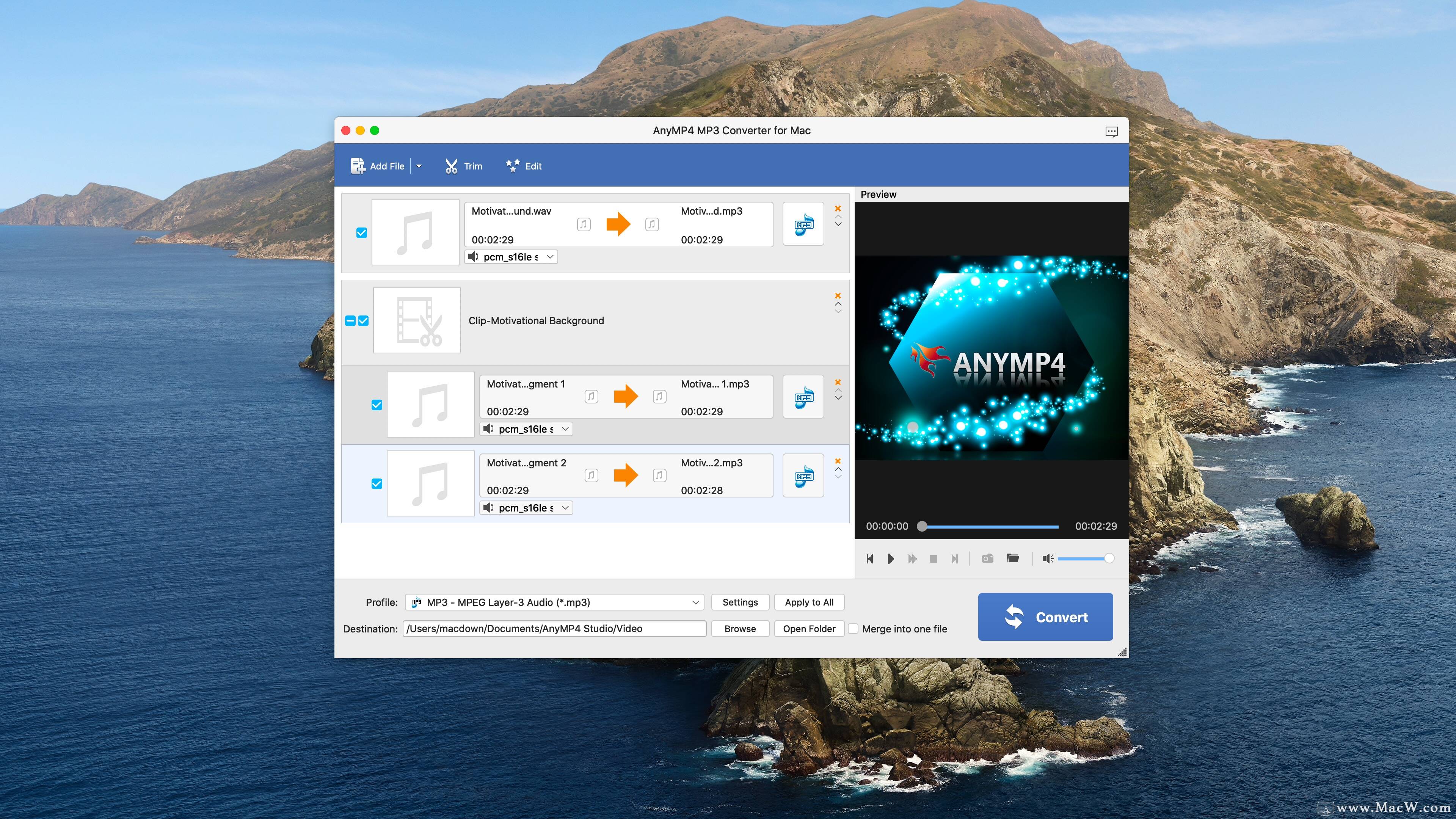The height and width of the screenshot is (819, 1456).
Task: Open profile Settings
Action: (740, 602)
